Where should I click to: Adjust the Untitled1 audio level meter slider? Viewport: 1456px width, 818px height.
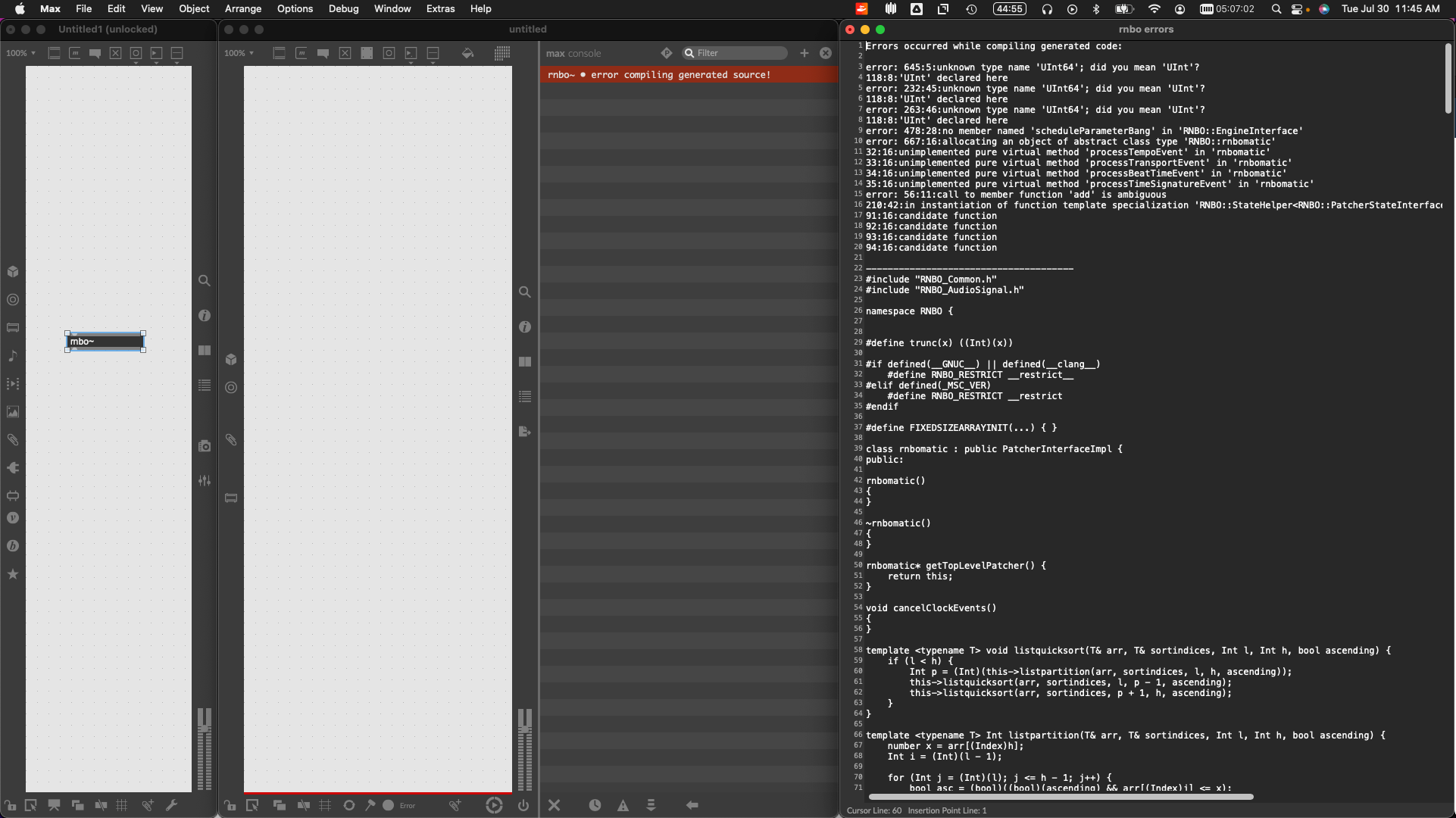click(x=204, y=750)
